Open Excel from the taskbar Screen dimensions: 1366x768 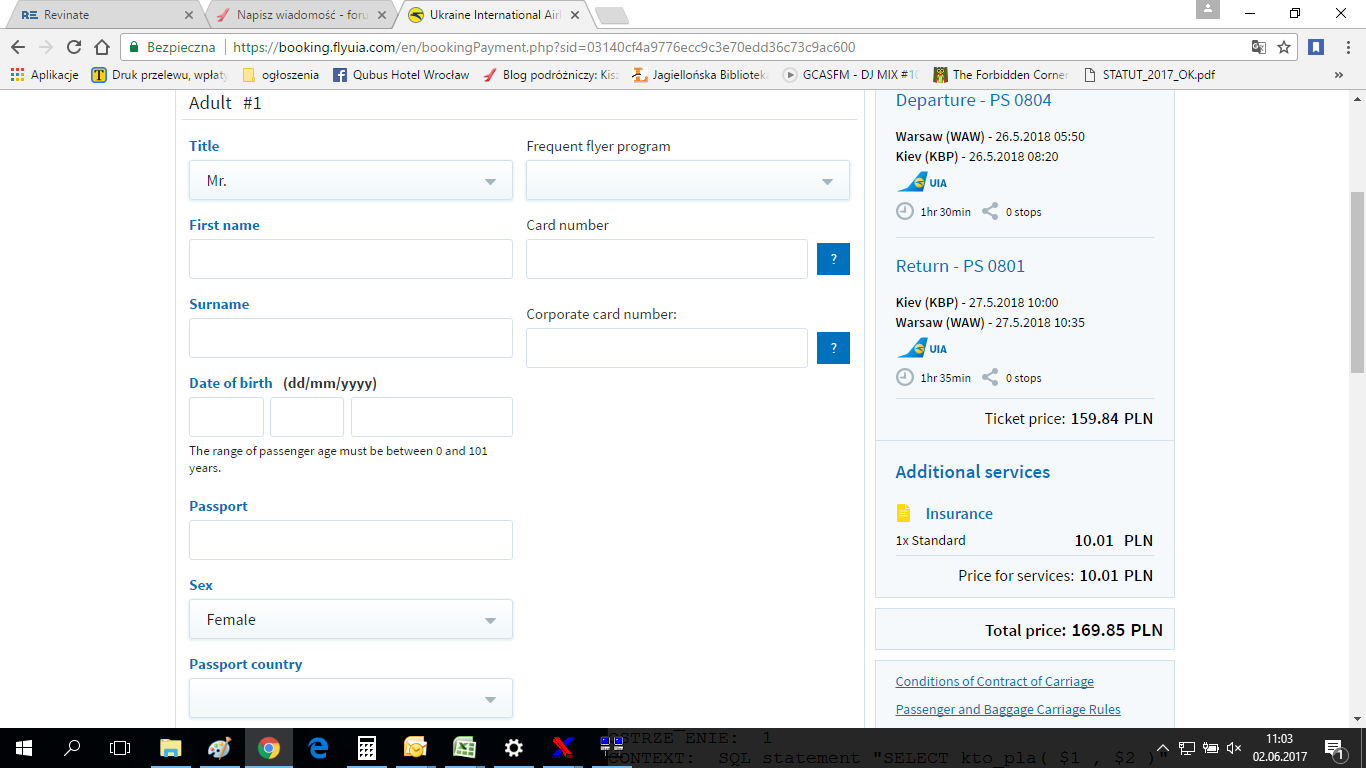click(464, 747)
